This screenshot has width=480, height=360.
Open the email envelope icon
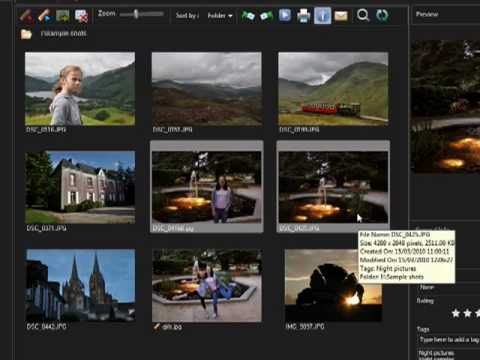point(341,16)
